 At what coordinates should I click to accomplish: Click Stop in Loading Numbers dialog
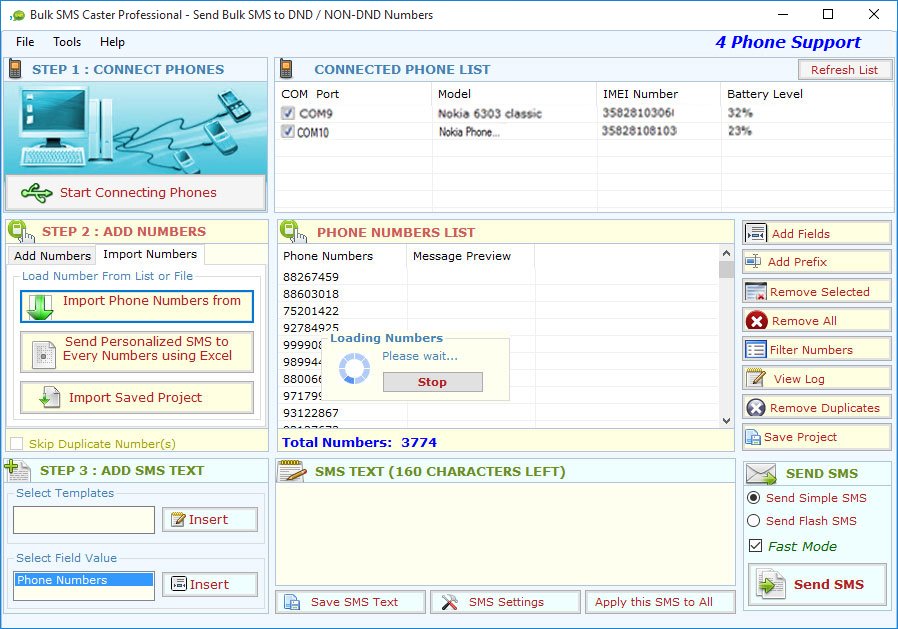click(432, 382)
